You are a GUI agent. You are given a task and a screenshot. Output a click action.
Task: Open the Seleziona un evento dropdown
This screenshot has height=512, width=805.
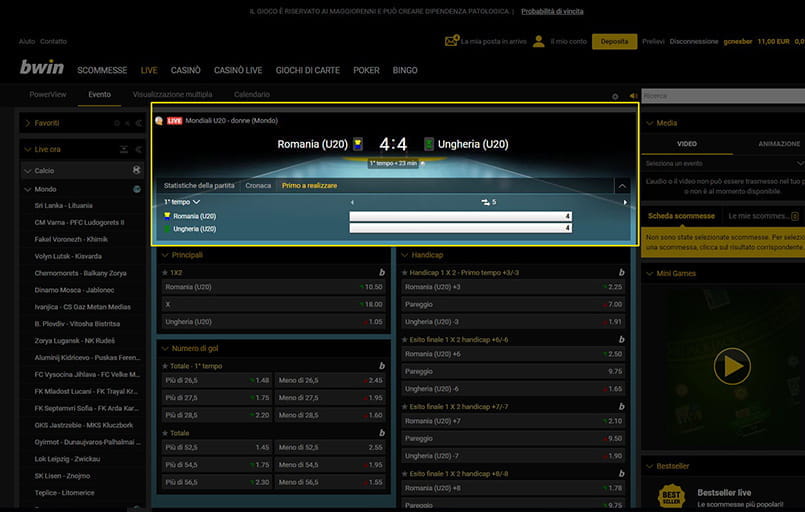725,163
